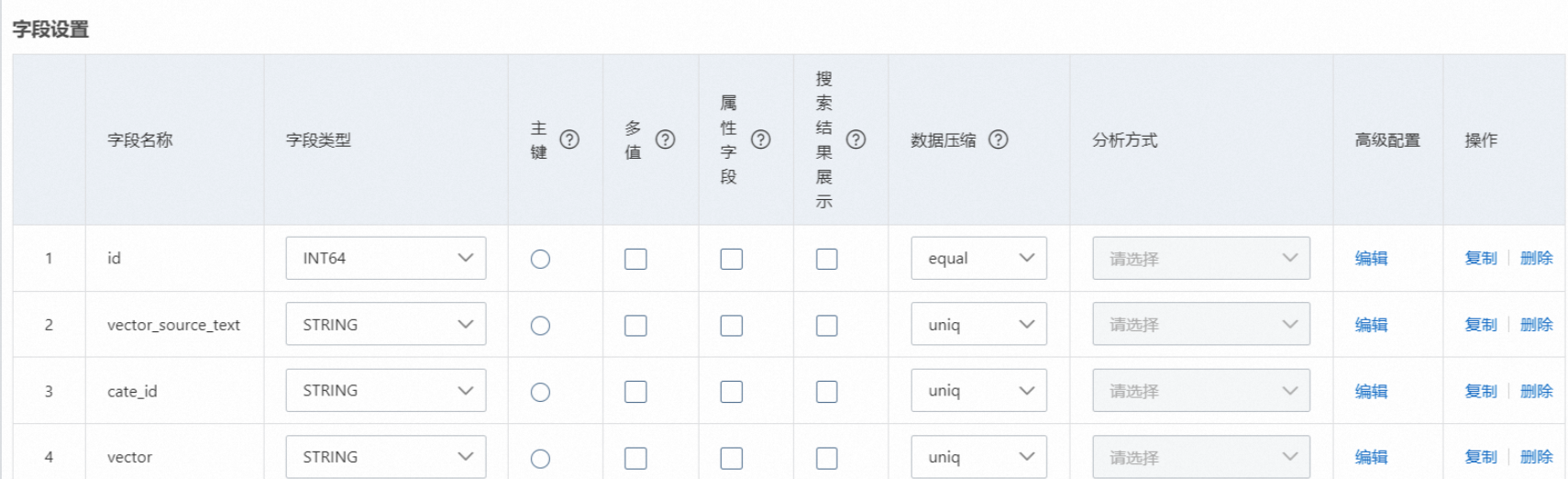The height and width of the screenshot is (479, 1568).
Task: Click the help icon beside 多值
Action: [x=665, y=139]
